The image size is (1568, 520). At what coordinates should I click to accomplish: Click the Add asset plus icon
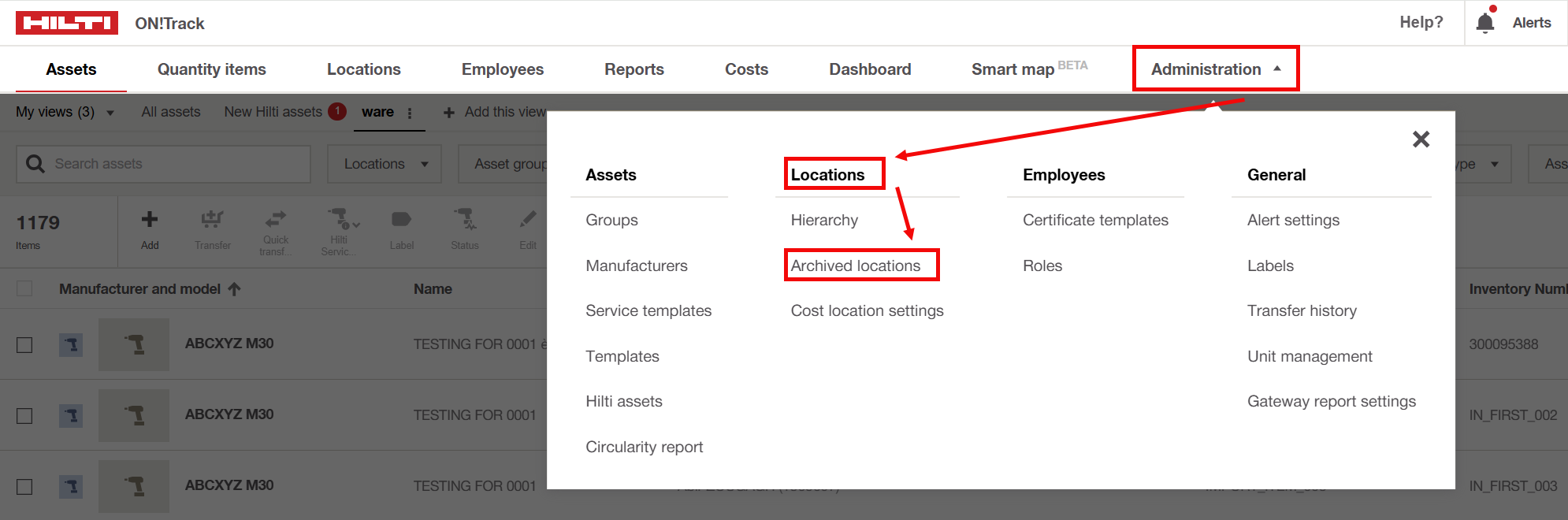[150, 219]
